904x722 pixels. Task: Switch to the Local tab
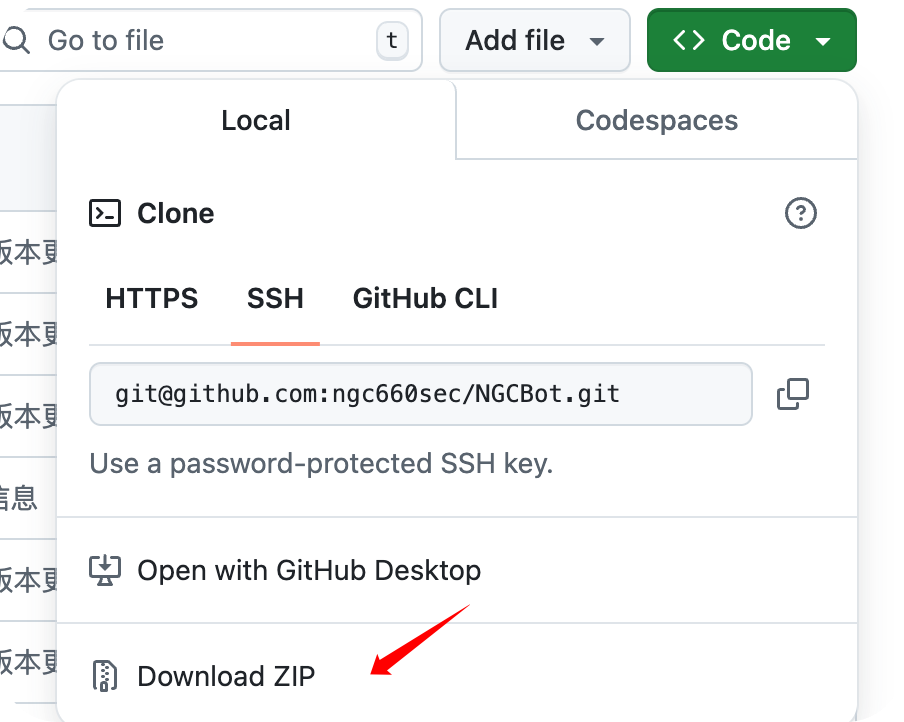256,121
